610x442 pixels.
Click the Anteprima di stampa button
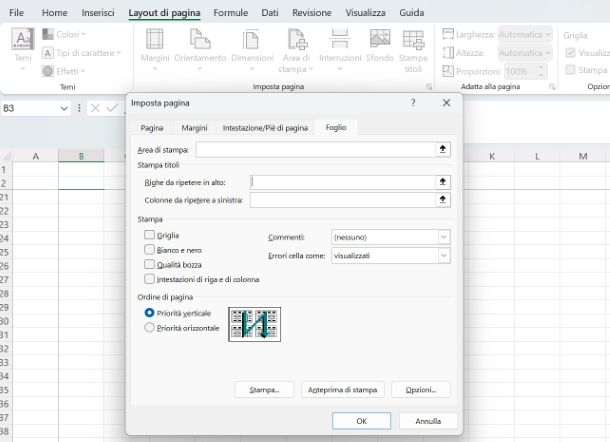342,389
